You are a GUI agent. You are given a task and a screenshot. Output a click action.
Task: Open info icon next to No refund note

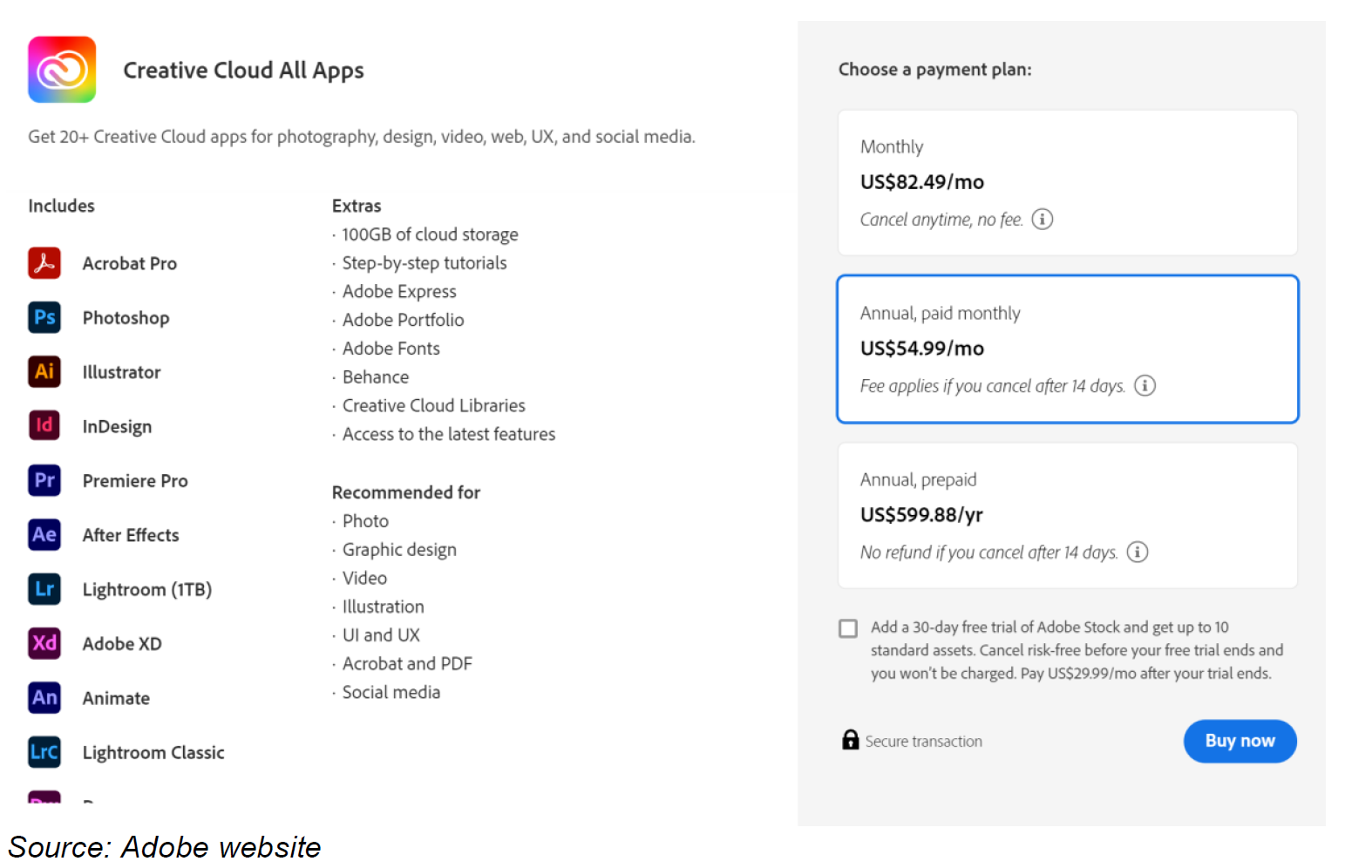coord(1138,552)
